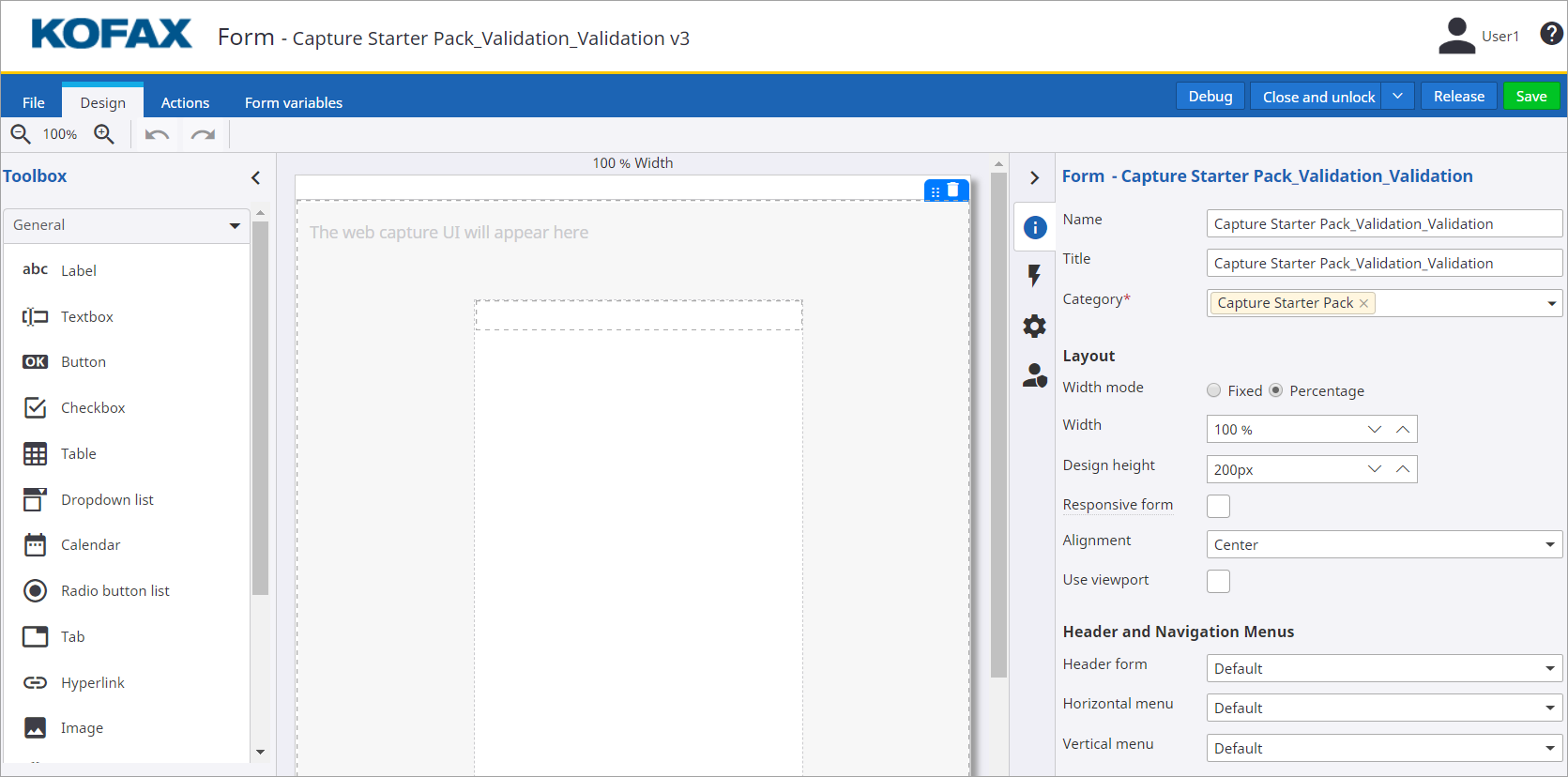Increase the Design height value with up arrow
1568x777 pixels.
point(1402,469)
